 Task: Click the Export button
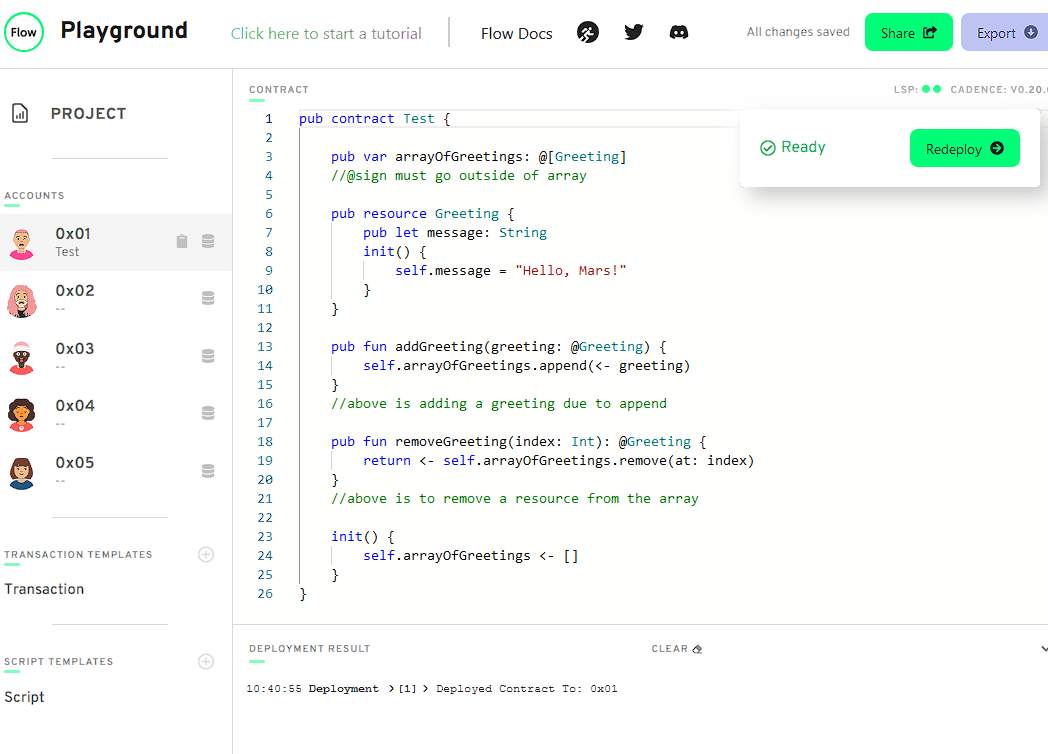pyautogui.click(x=1005, y=32)
